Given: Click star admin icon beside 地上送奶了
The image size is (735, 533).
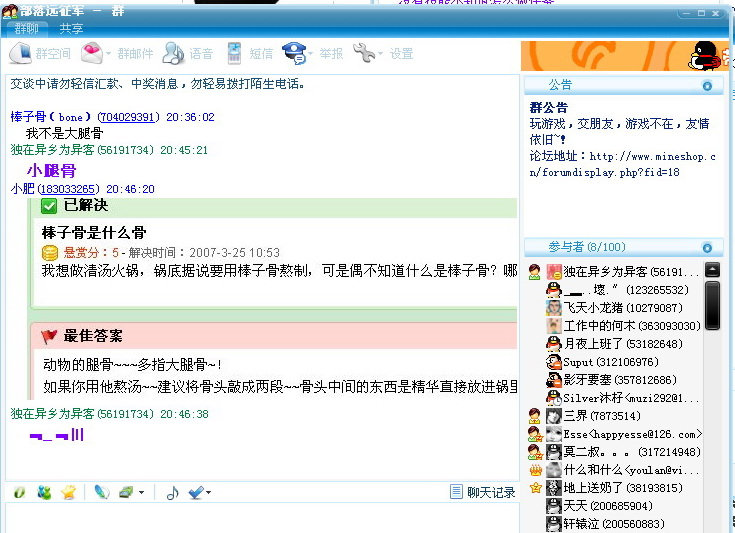Looking at the screenshot, I should (x=535, y=488).
